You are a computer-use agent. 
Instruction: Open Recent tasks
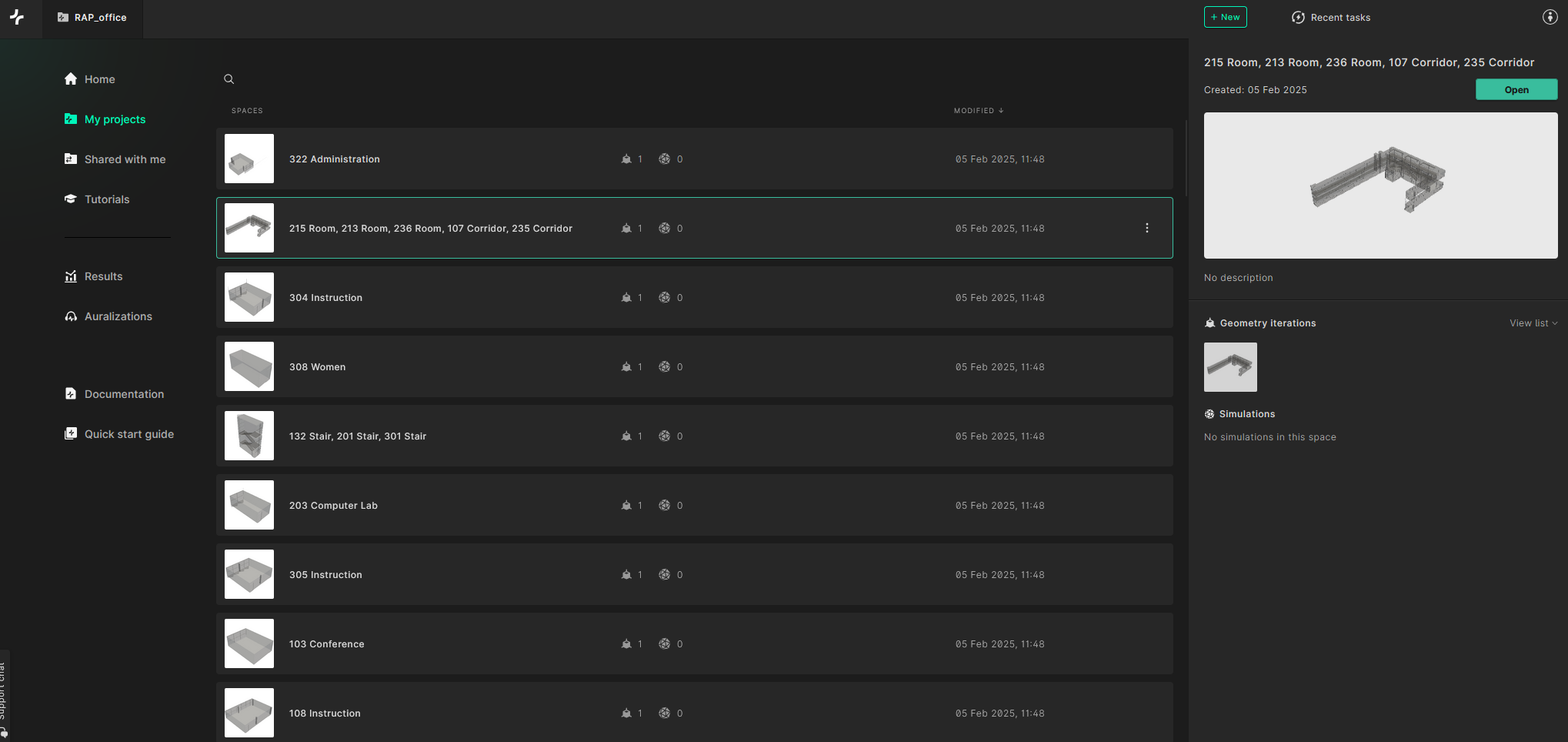(1331, 18)
